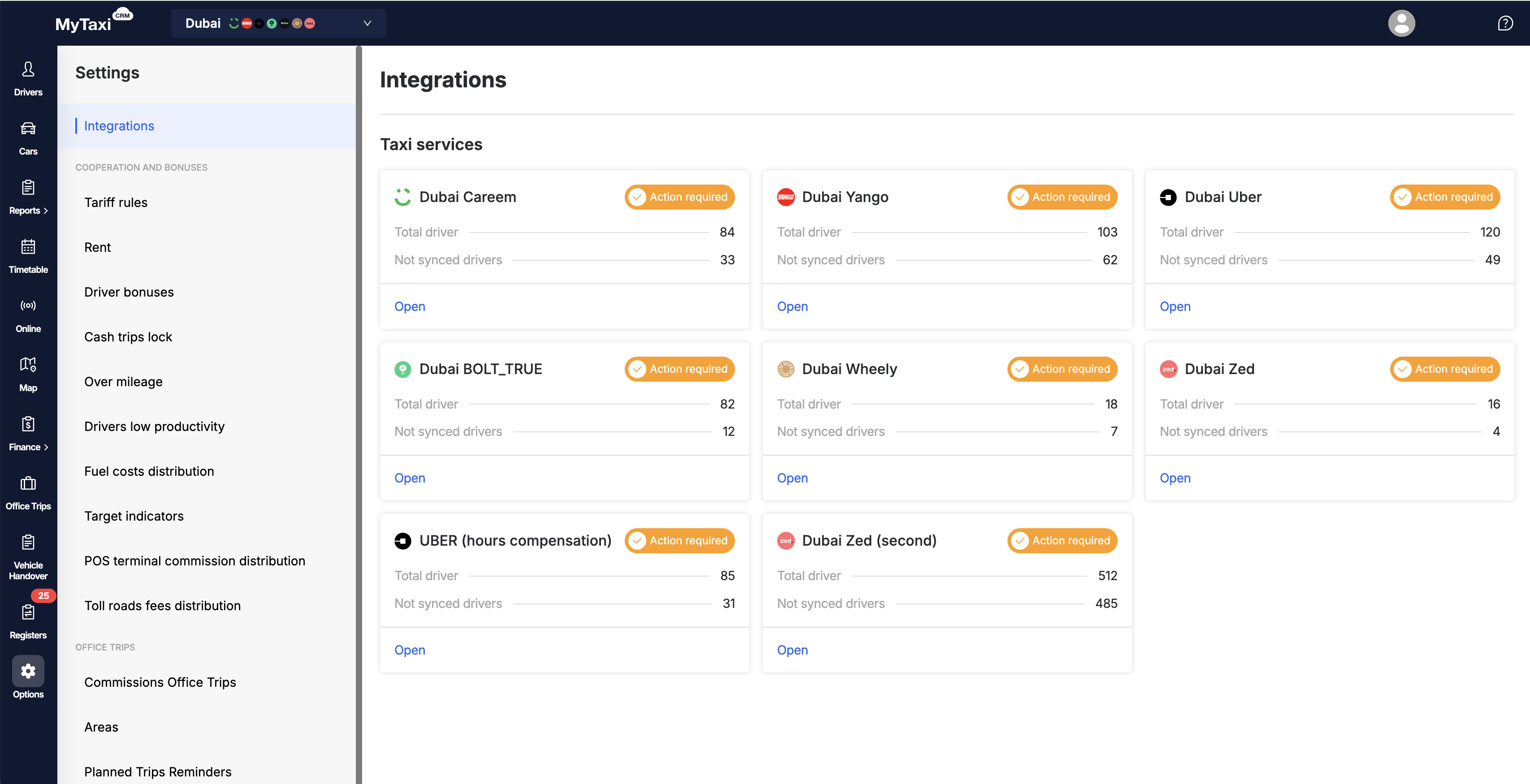Open the Drivers section icon
This screenshot has width=1530, height=784.
tap(28, 69)
